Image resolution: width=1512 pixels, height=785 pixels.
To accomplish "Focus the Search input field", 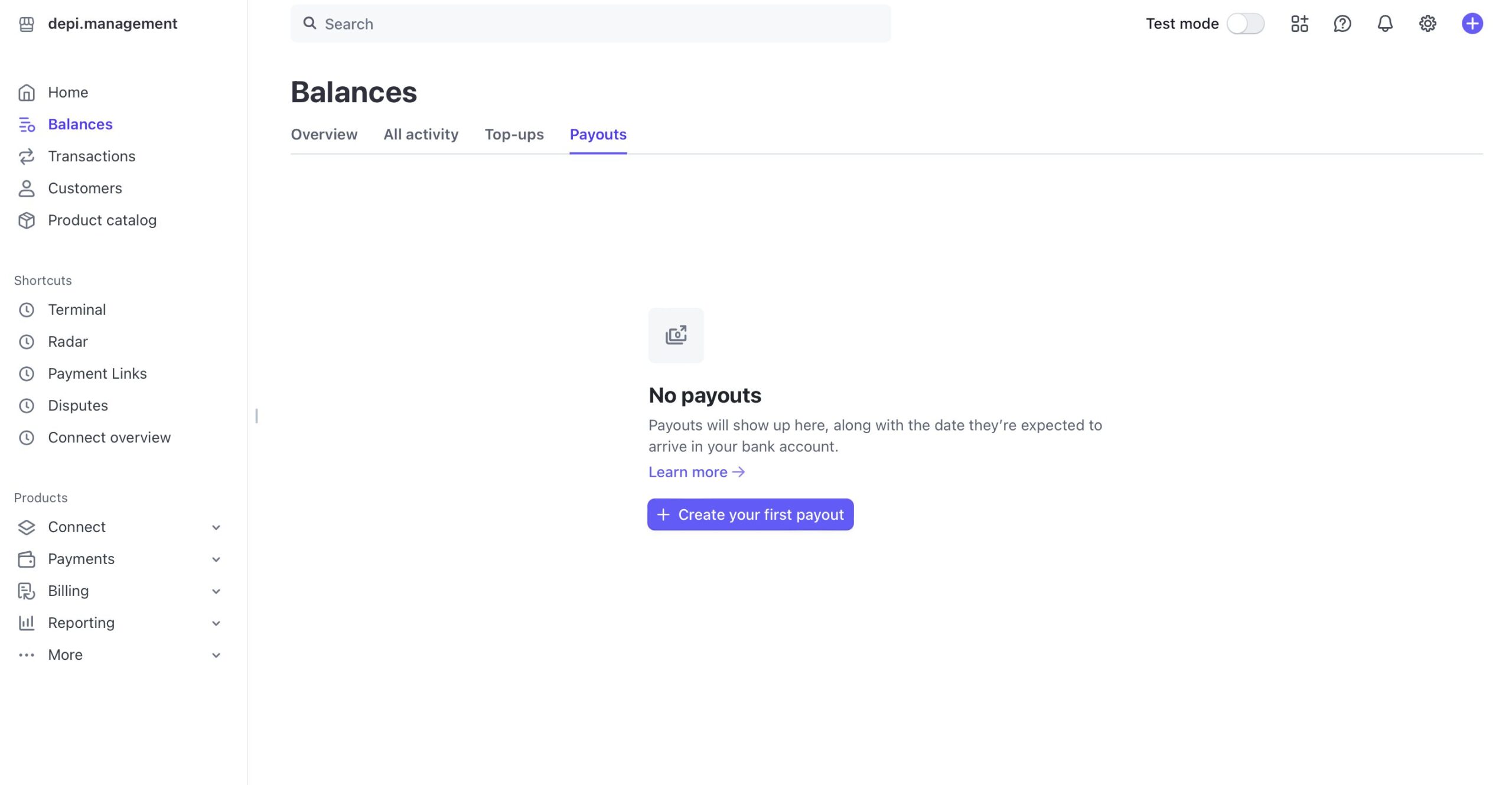I will pos(591,24).
